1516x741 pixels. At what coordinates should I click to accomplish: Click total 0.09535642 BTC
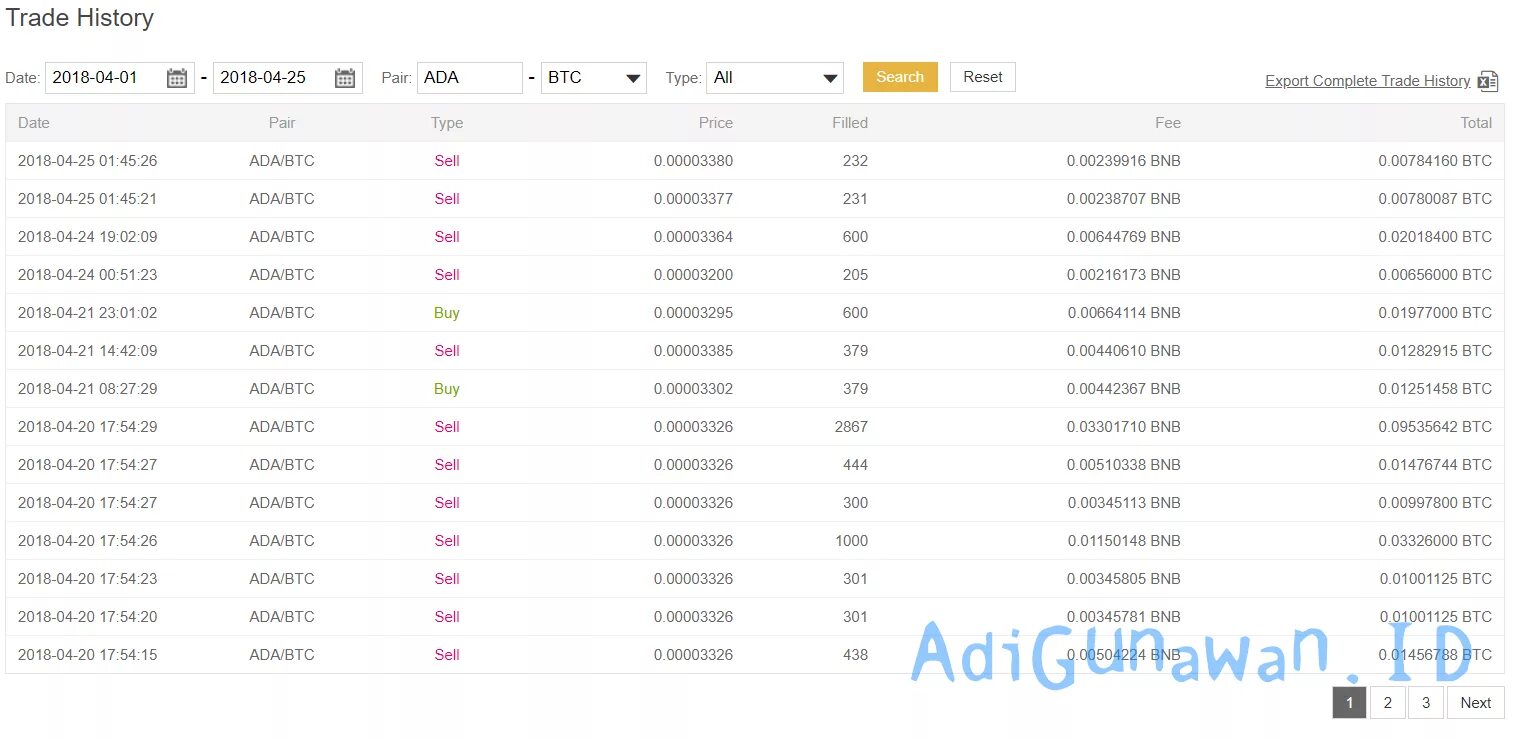click(x=1435, y=427)
